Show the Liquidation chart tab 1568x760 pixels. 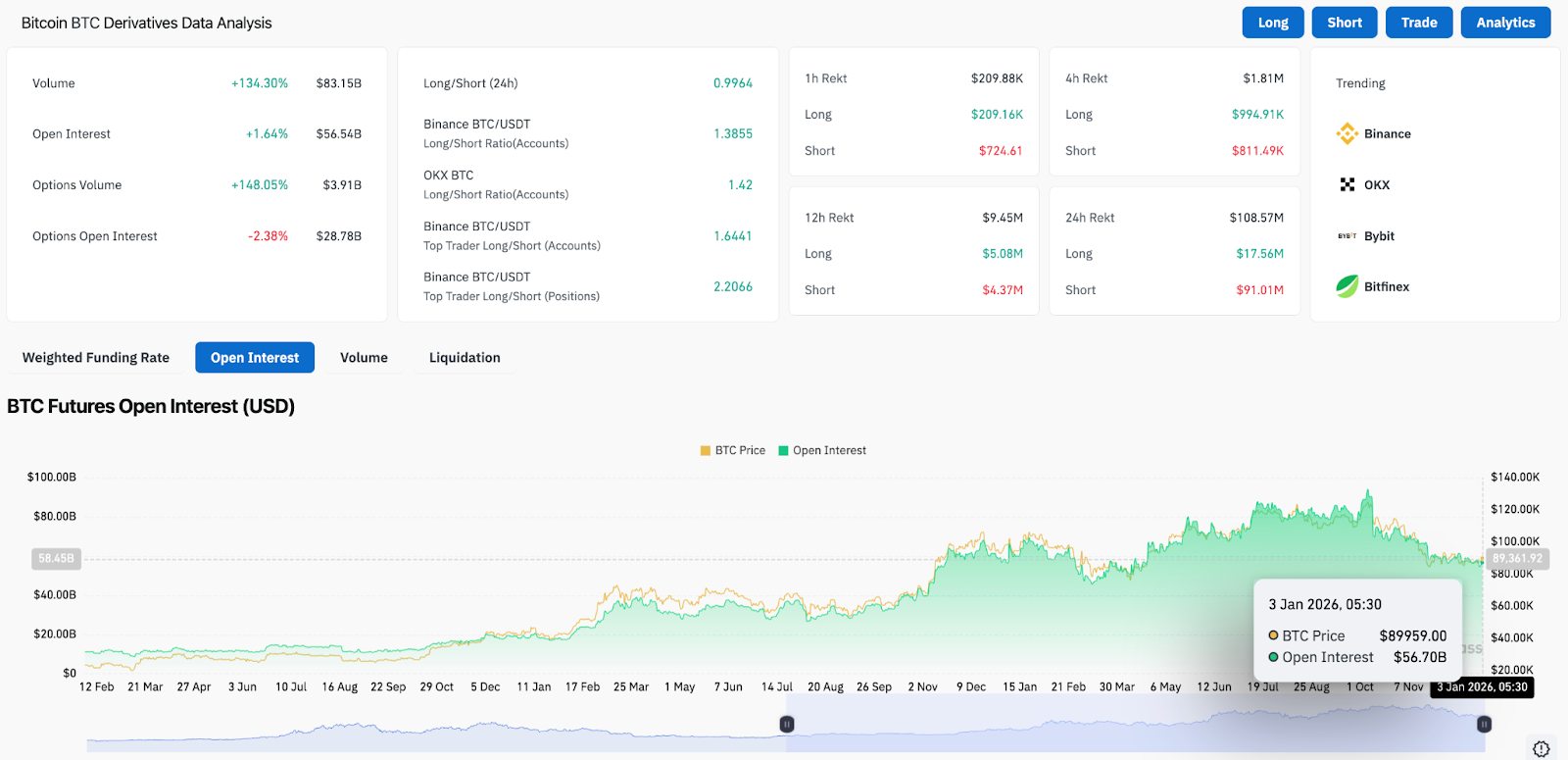coord(465,358)
